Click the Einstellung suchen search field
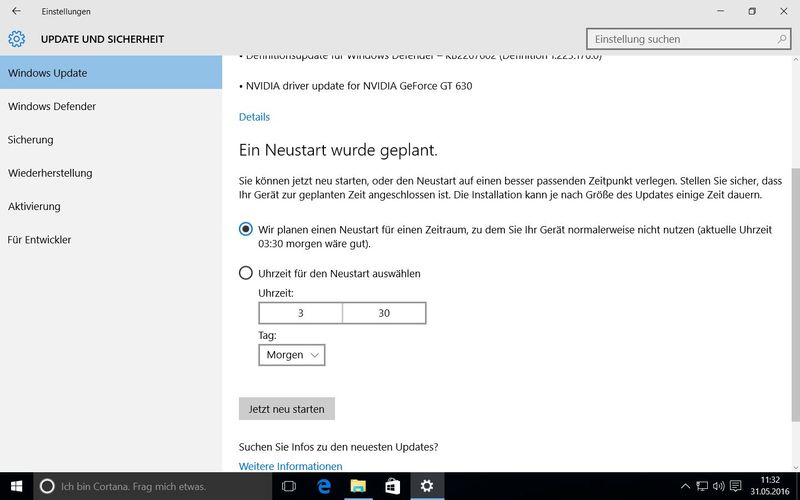 [688, 39]
